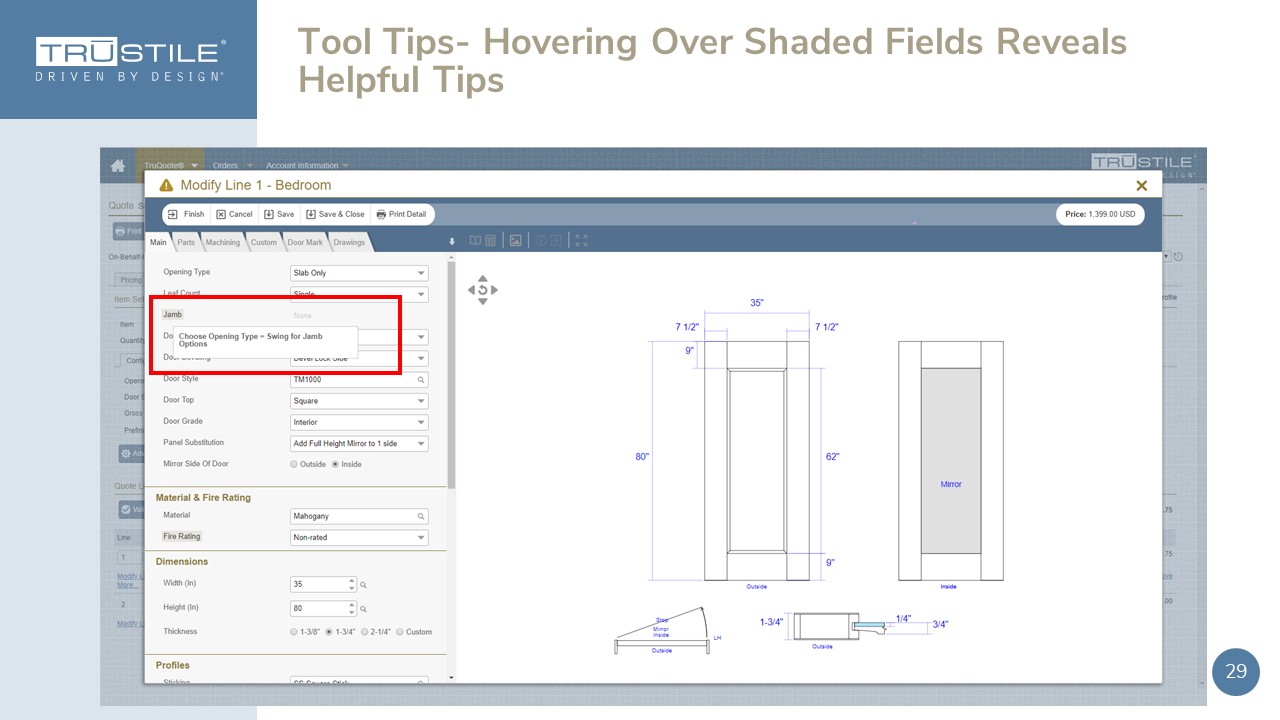Viewport: 1280px width, 720px height.
Task: Click the Material Mahogany field
Action: click(x=359, y=517)
